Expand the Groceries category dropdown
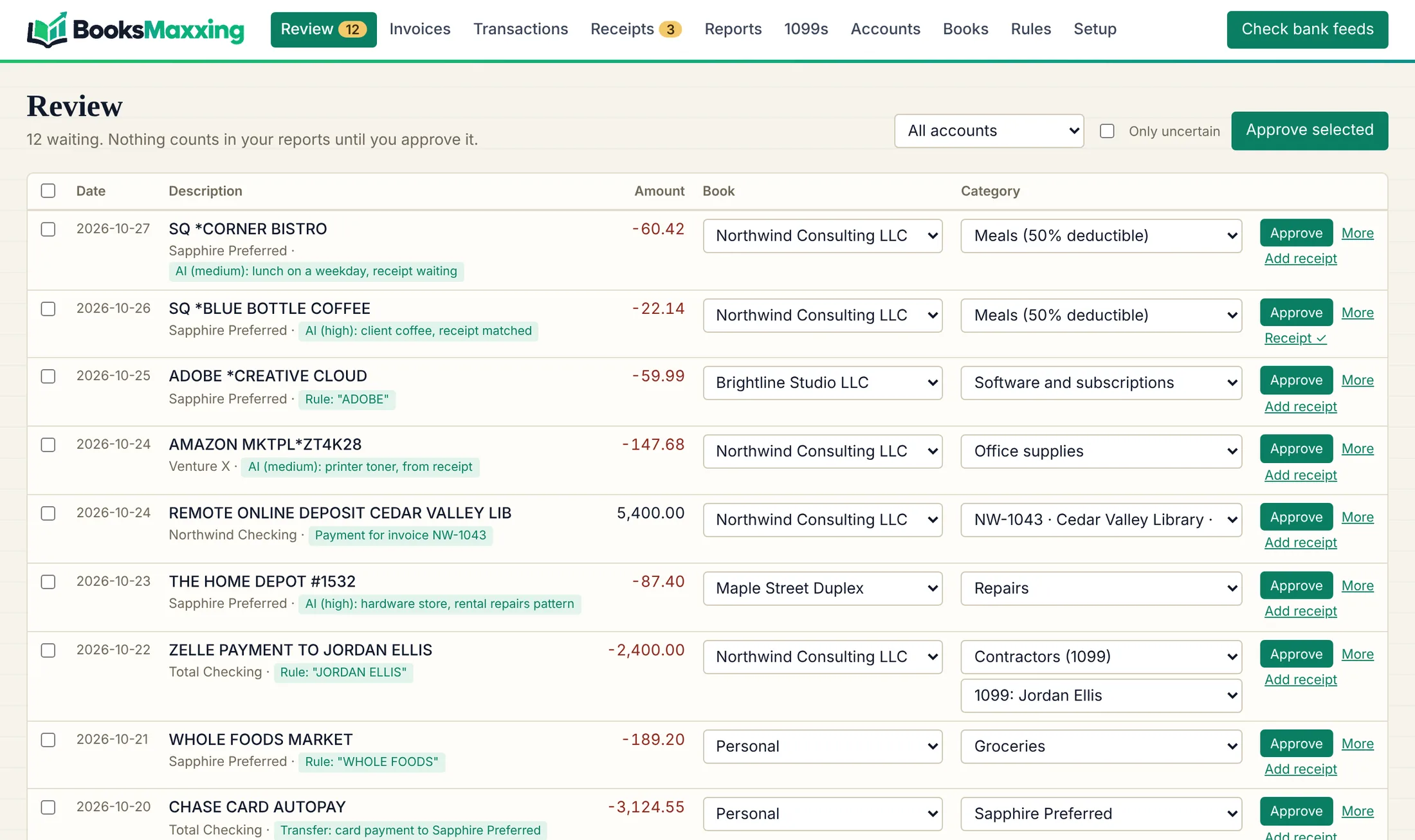 pyautogui.click(x=1101, y=747)
